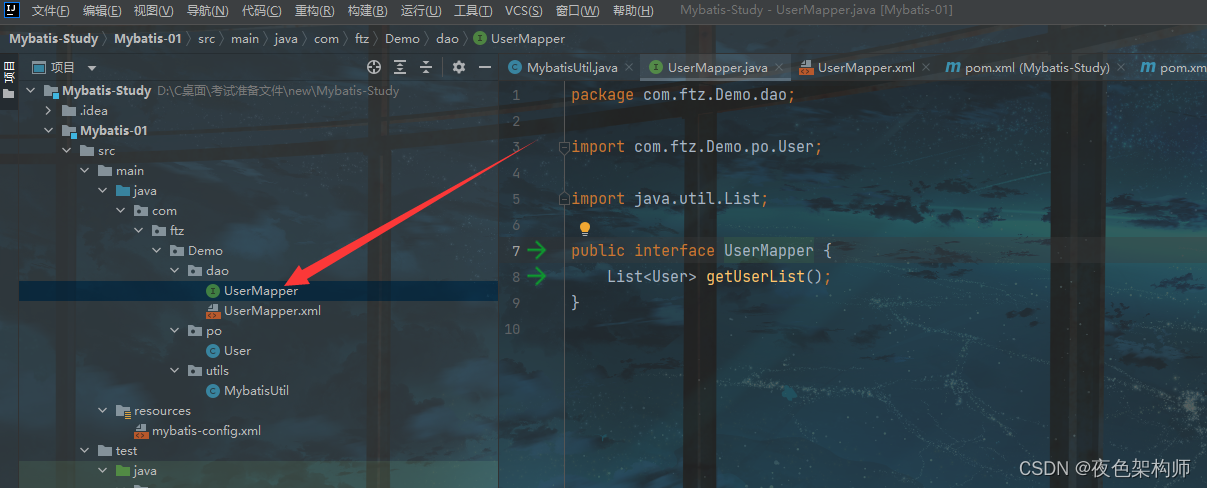
Task: Collapse the test folder
Action: (84, 450)
